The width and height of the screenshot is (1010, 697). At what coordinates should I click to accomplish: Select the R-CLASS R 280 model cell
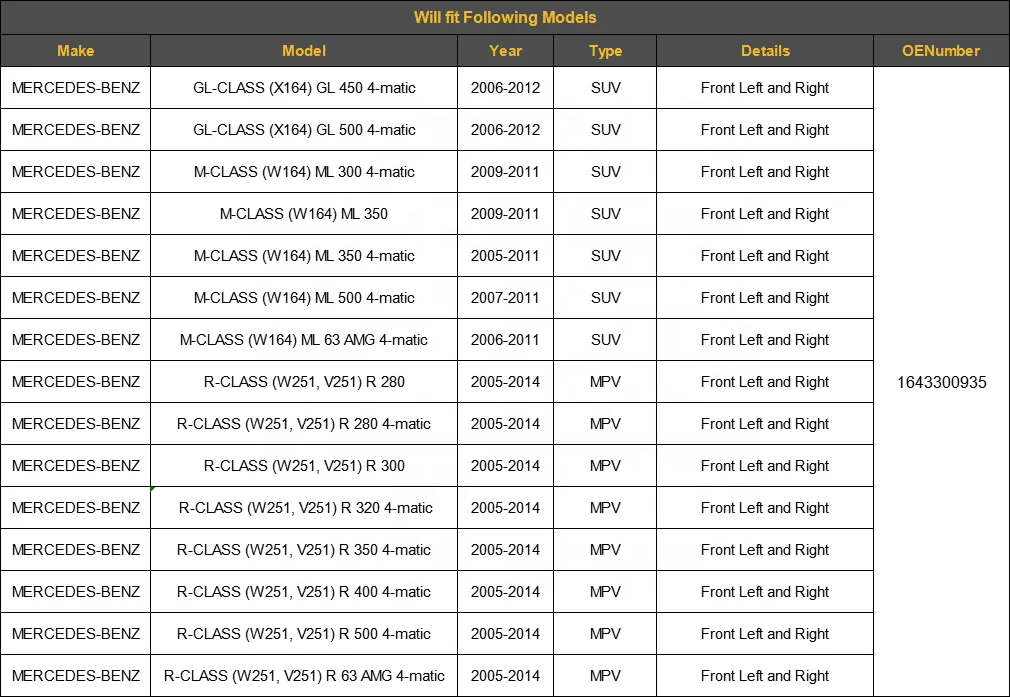click(x=304, y=382)
